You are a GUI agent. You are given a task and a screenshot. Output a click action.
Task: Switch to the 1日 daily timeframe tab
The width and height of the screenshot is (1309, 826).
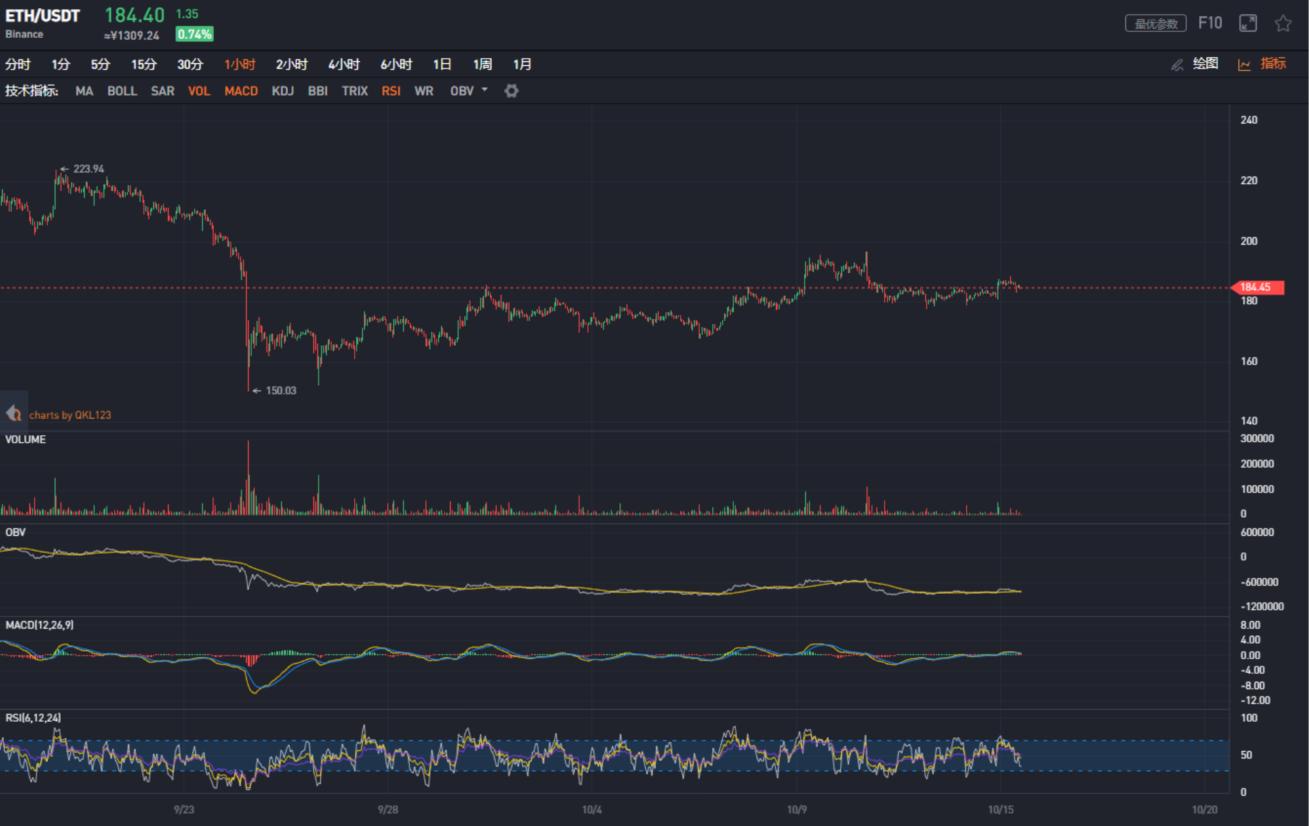click(x=442, y=64)
